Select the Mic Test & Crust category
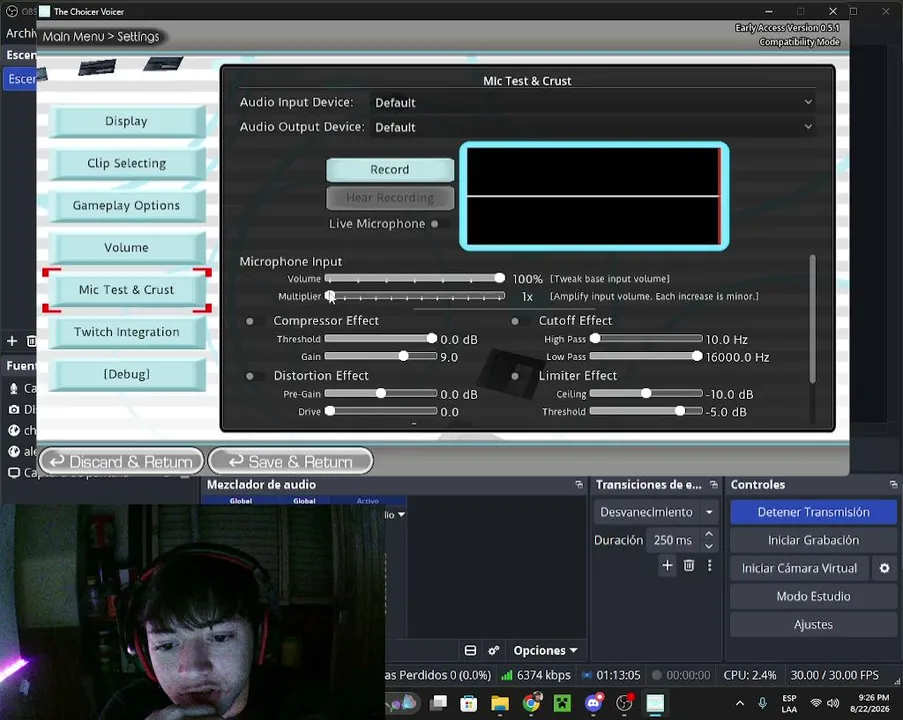Screen dimensions: 903x720 coord(127,290)
